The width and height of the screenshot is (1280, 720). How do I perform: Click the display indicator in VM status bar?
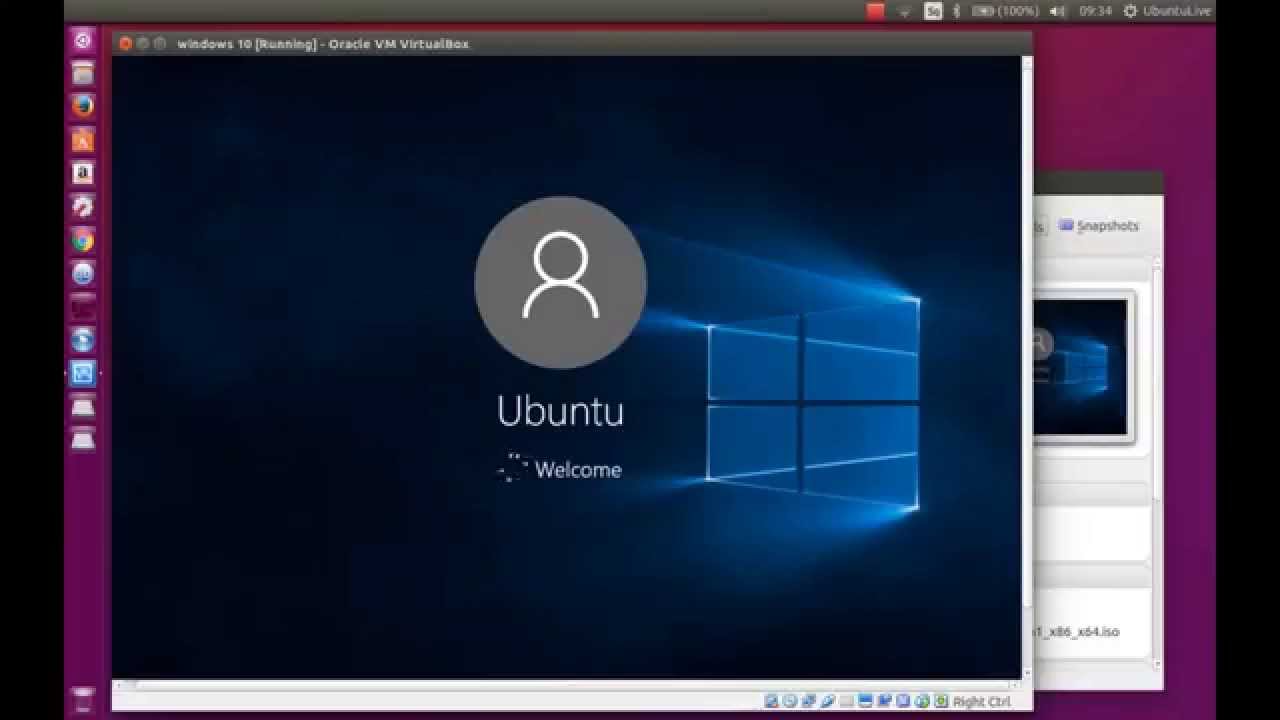[865, 701]
